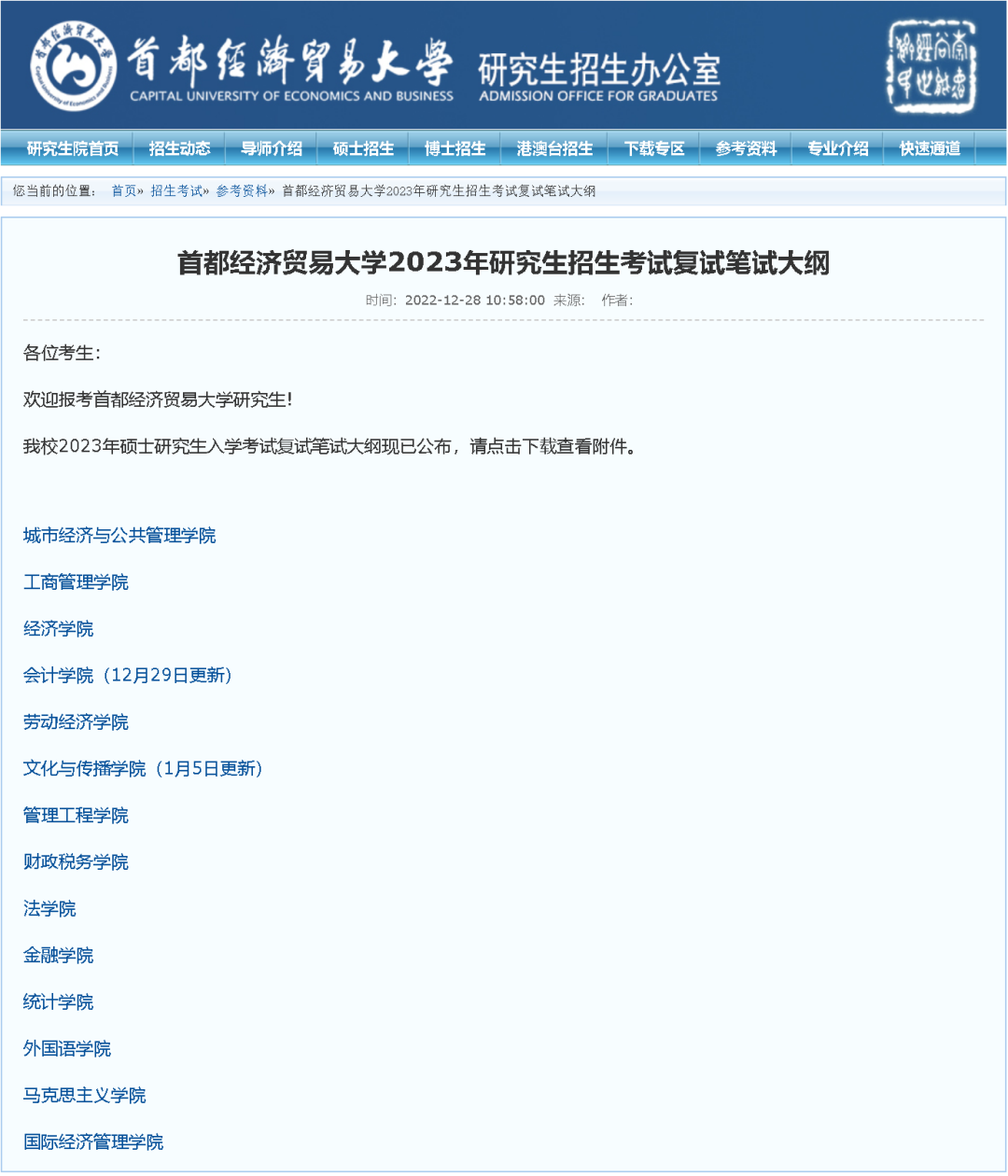Go to 硕士招生 in navigation bar
Image resolution: width=1008 pixels, height=1176 pixels.
coord(363,148)
